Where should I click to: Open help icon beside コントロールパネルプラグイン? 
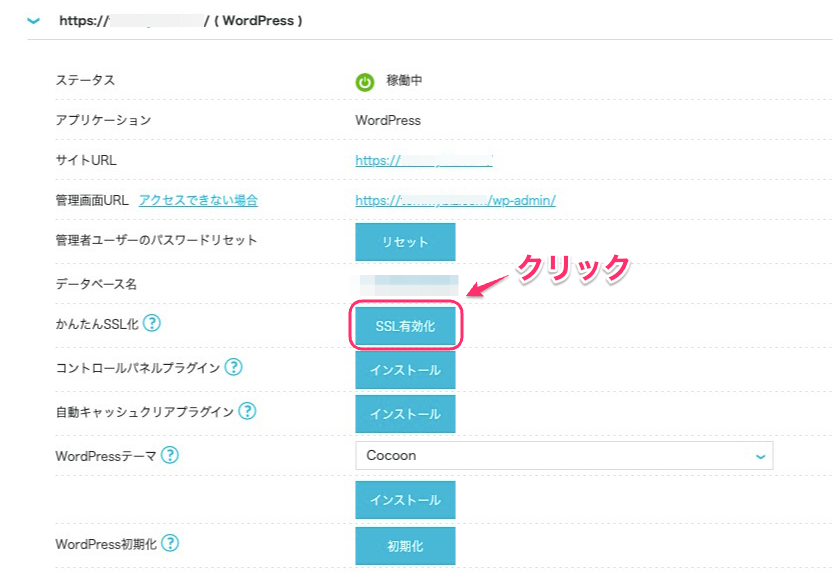(233, 367)
